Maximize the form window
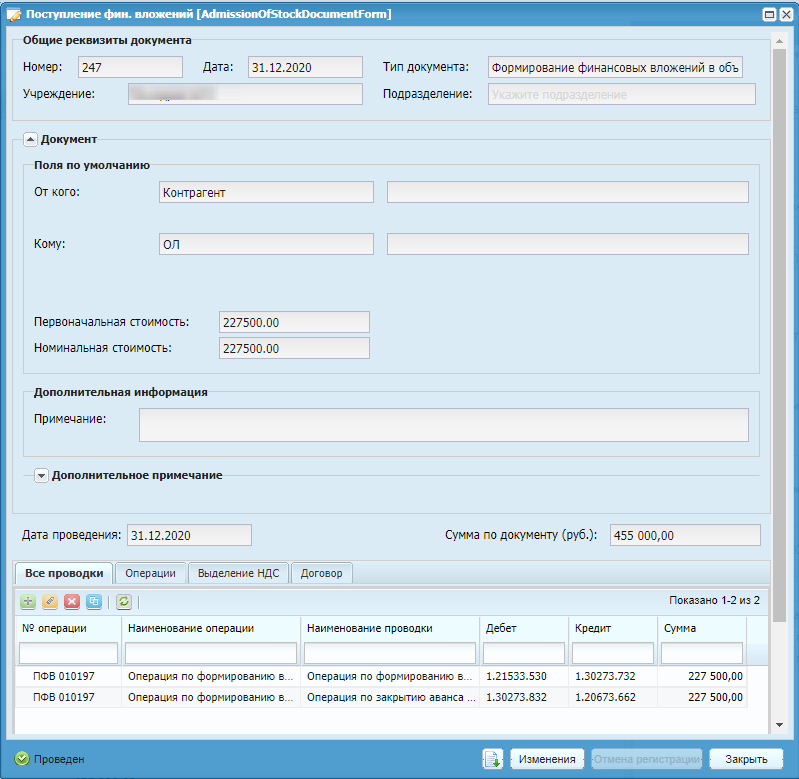 tap(769, 14)
